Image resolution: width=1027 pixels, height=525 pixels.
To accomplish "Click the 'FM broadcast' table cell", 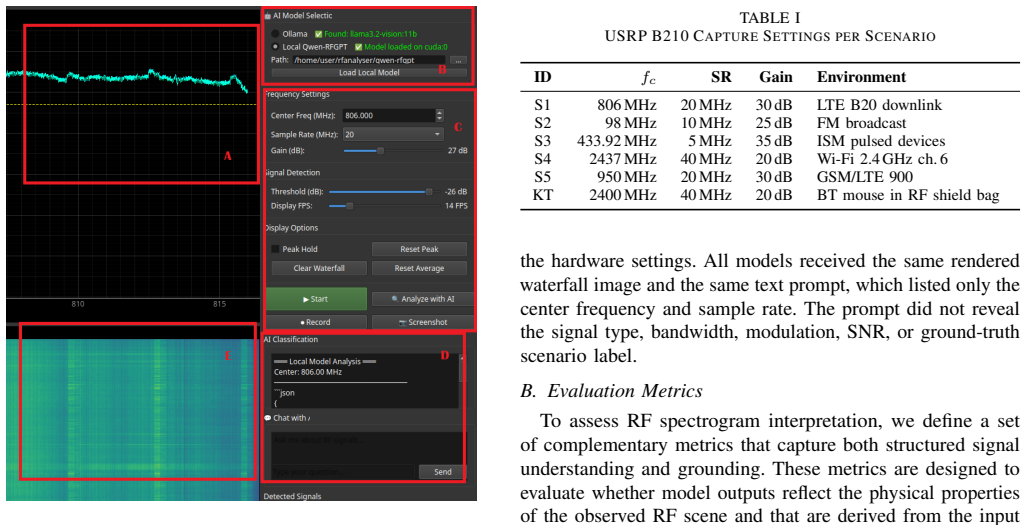I will coord(861,123).
